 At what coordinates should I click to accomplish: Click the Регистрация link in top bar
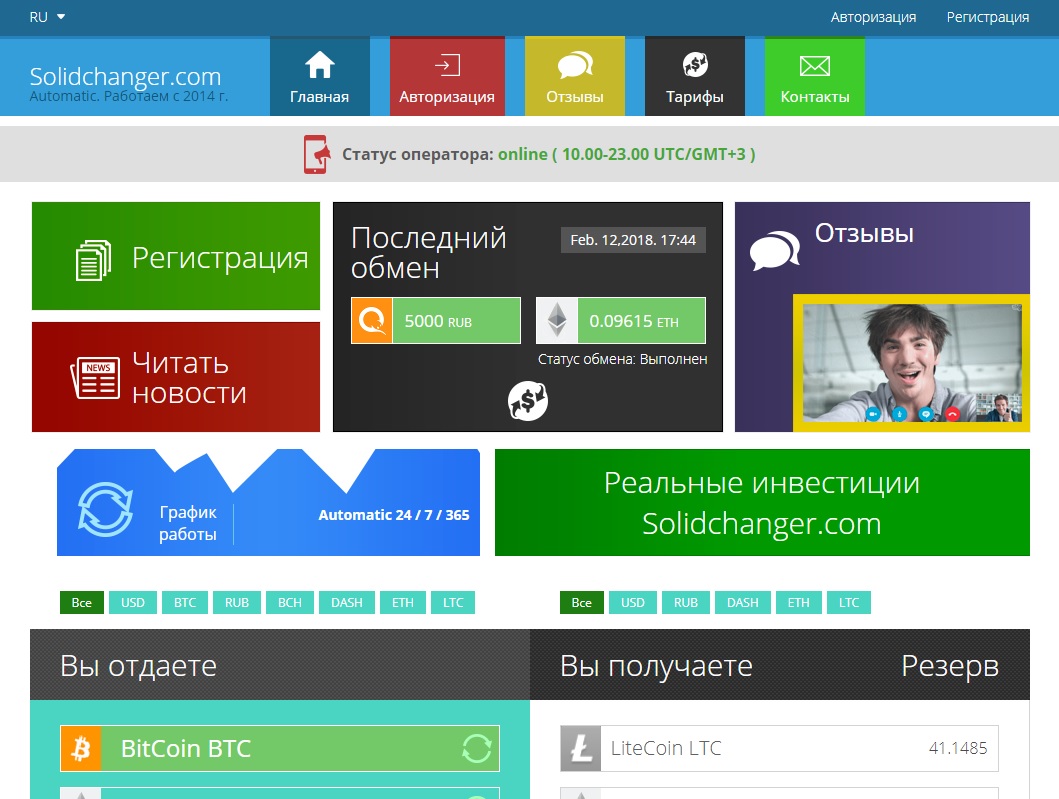click(987, 18)
